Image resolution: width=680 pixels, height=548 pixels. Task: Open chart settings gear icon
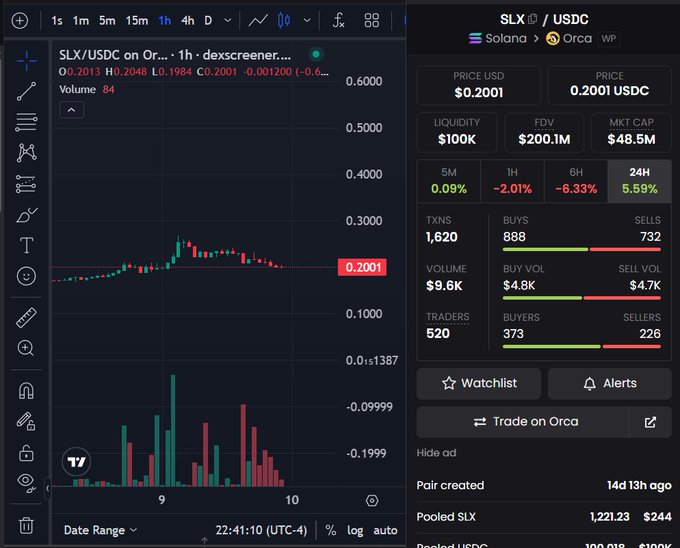[372, 501]
